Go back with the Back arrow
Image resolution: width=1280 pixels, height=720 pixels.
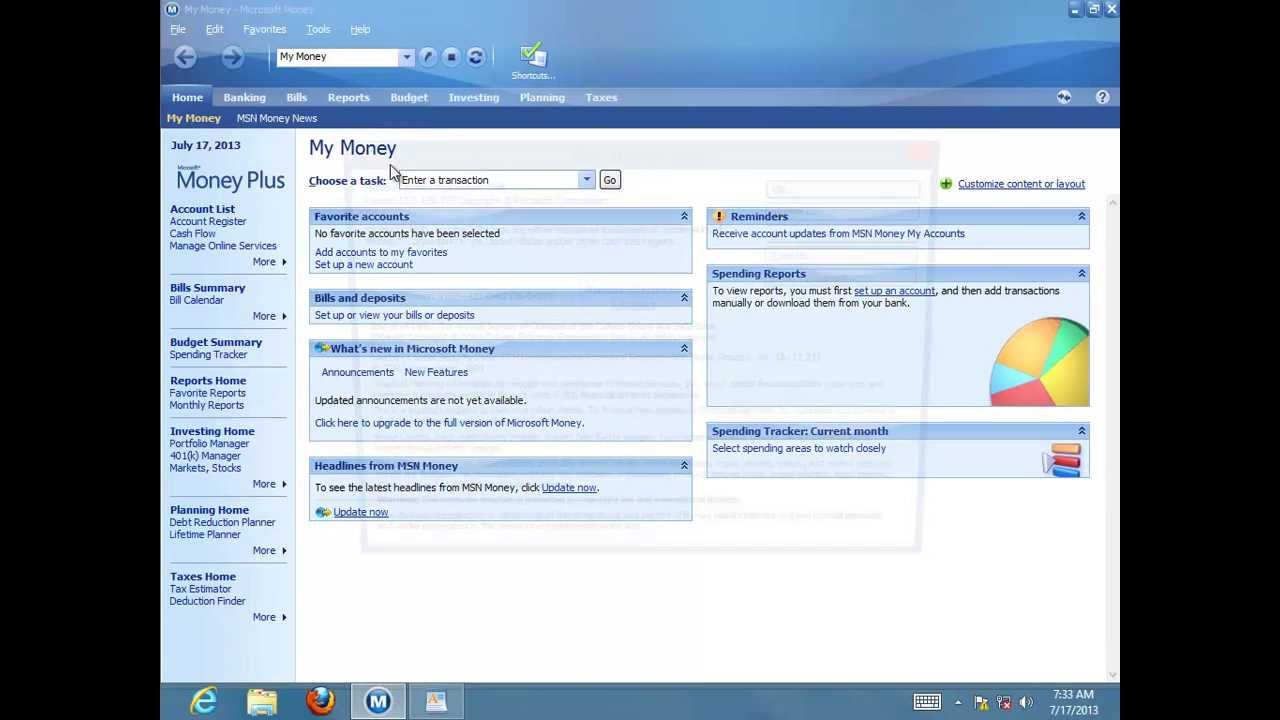coord(185,57)
